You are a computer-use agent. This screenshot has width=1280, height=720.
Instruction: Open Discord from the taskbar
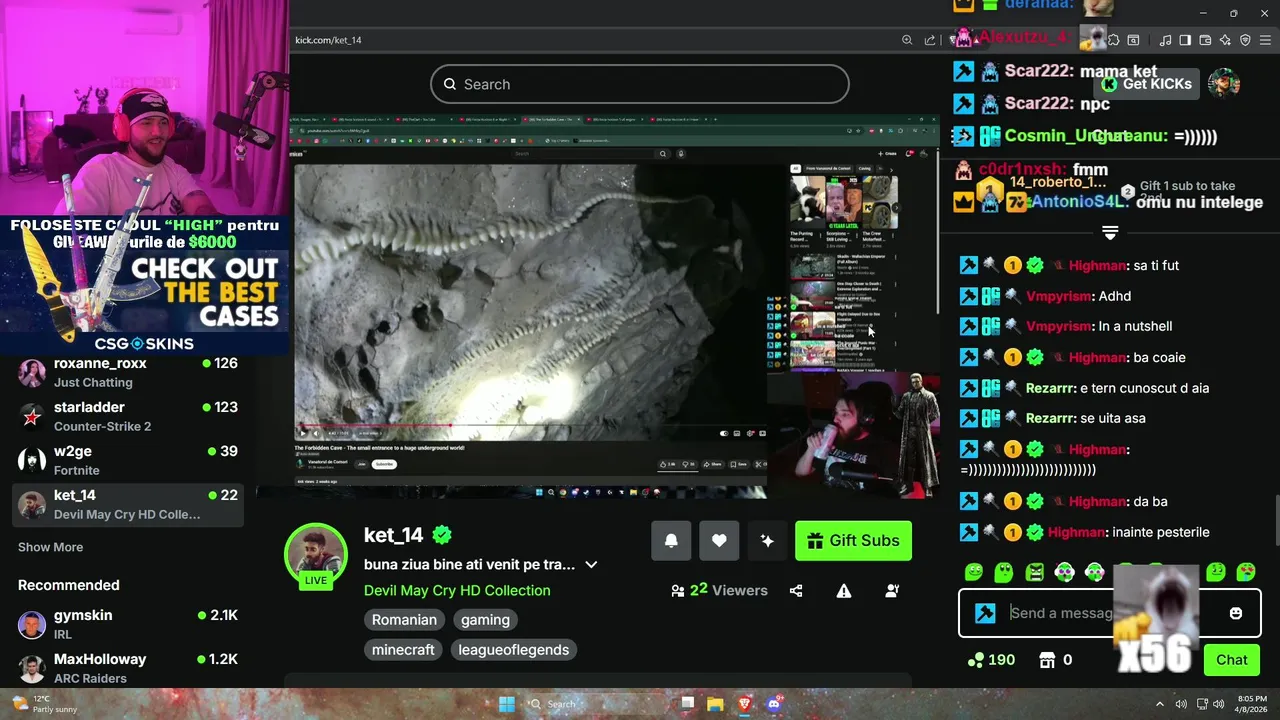coord(773,704)
